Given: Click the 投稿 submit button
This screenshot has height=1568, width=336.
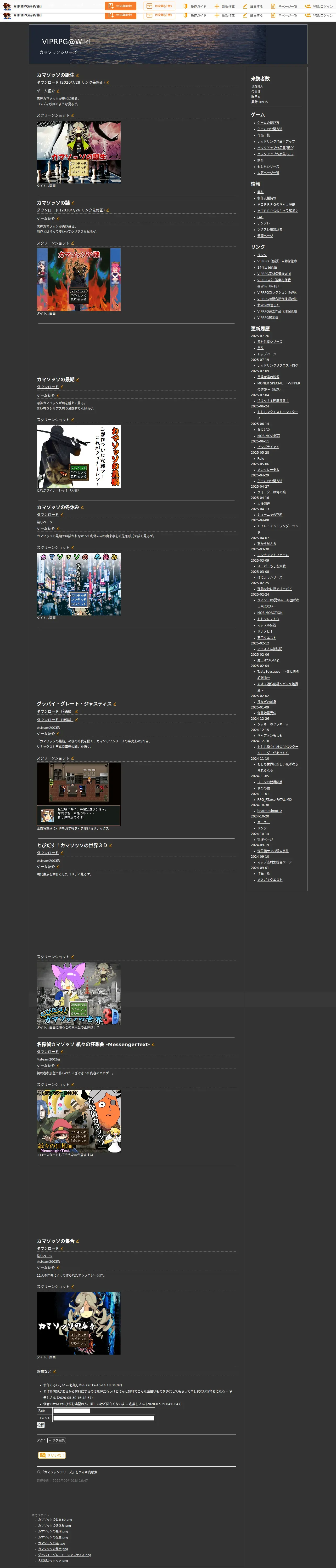Looking at the screenshot, I should coord(40,1425).
